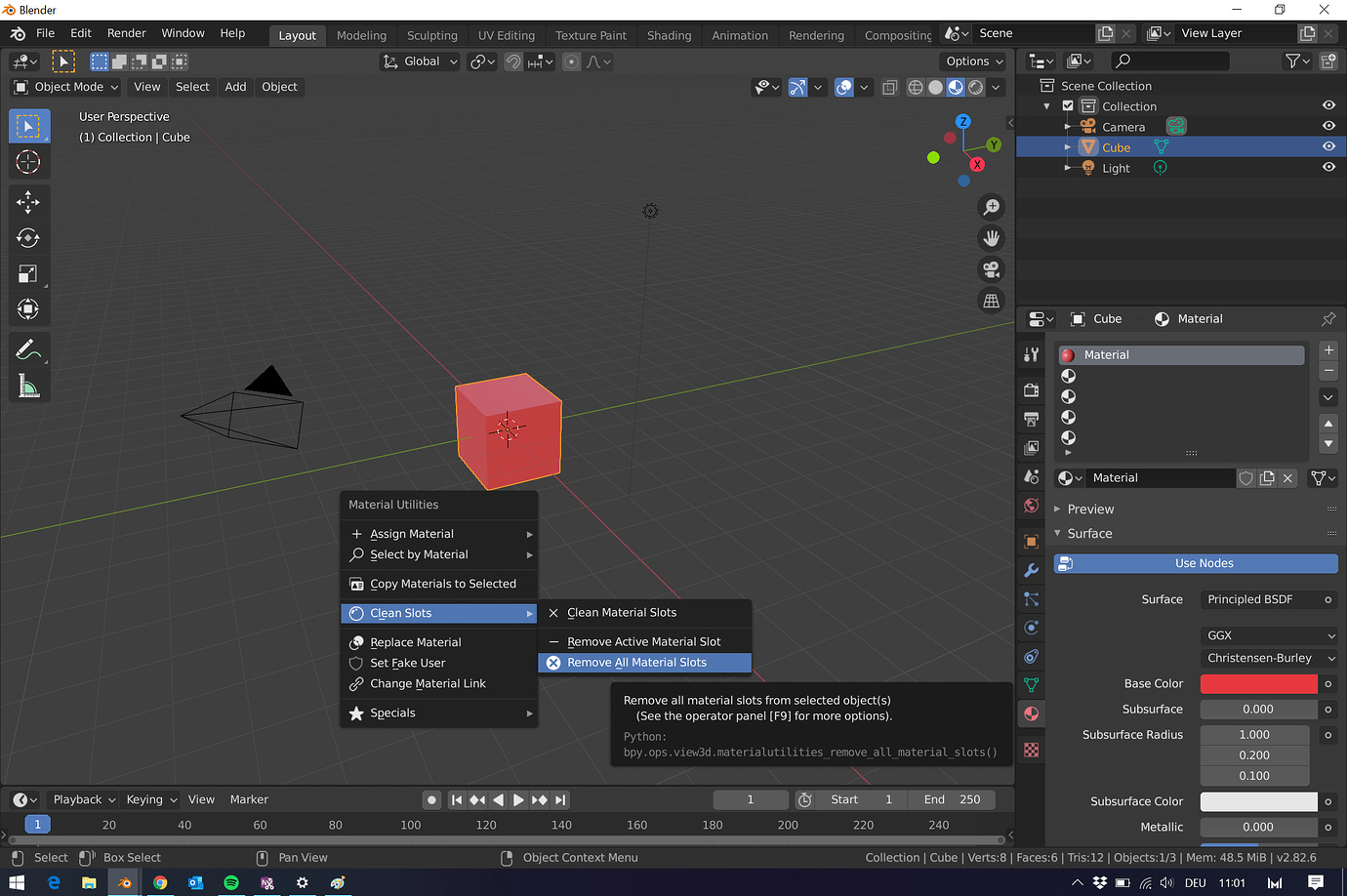Open the Render menu

coord(127,33)
